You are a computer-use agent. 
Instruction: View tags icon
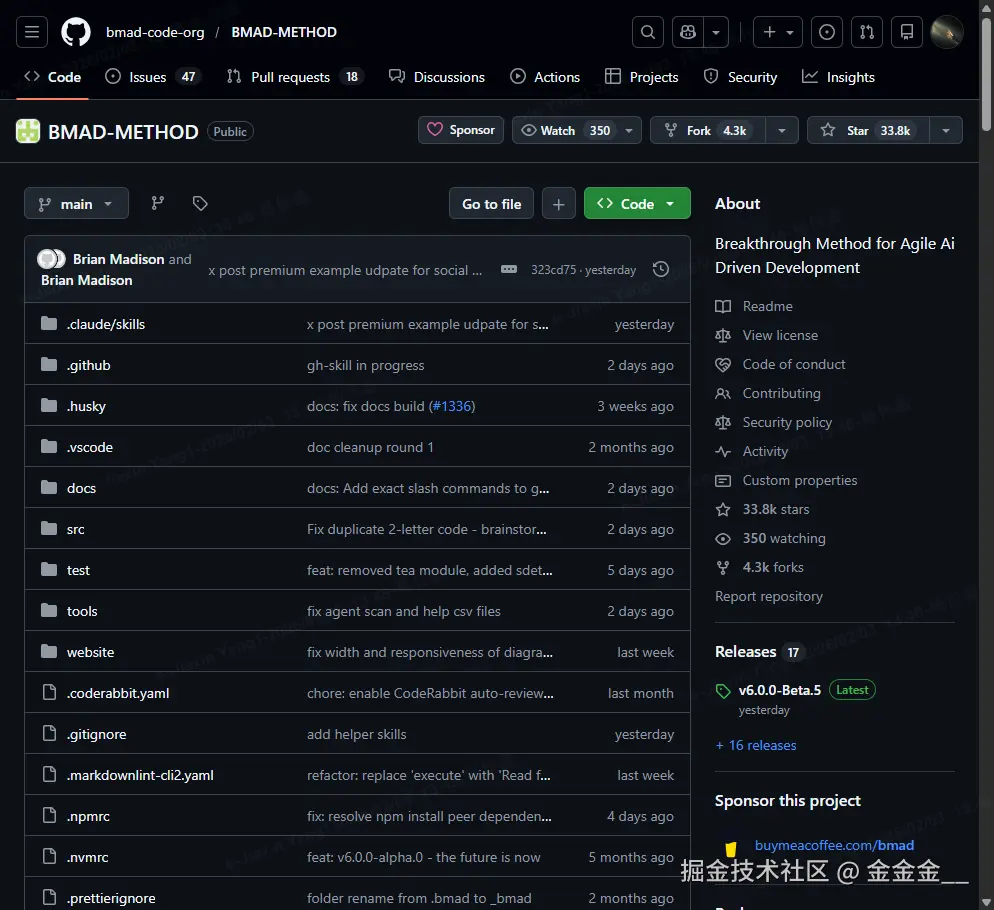click(200, 203)
